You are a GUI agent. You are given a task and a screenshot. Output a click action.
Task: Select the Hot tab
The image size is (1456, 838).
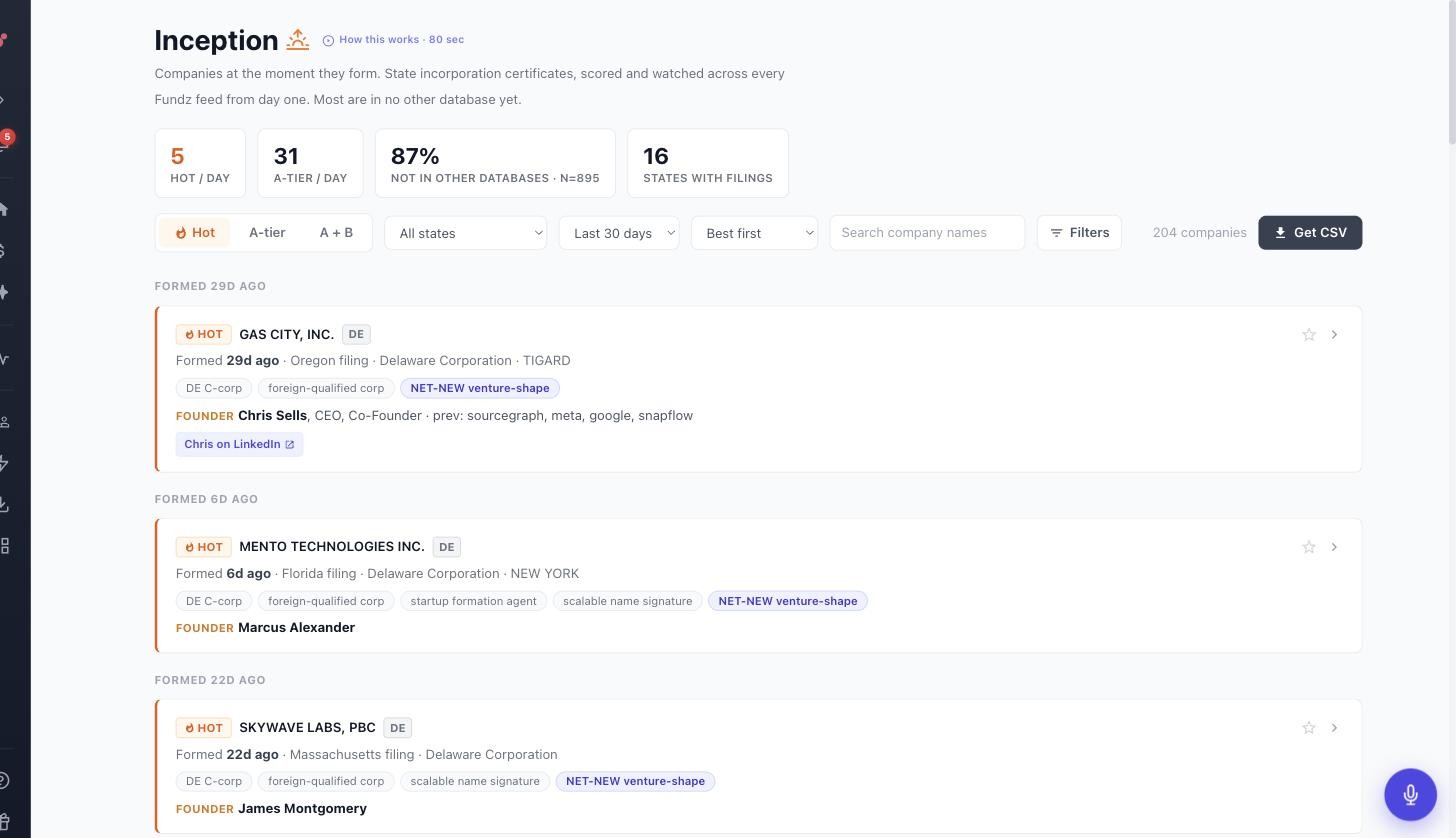point(195,233)
